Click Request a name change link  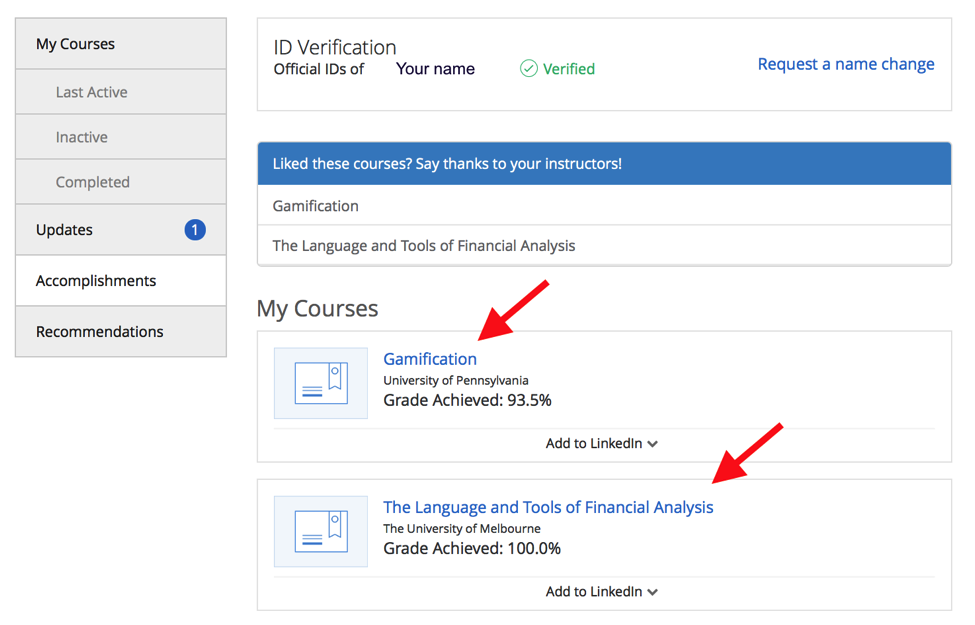[x=846, y=64]
